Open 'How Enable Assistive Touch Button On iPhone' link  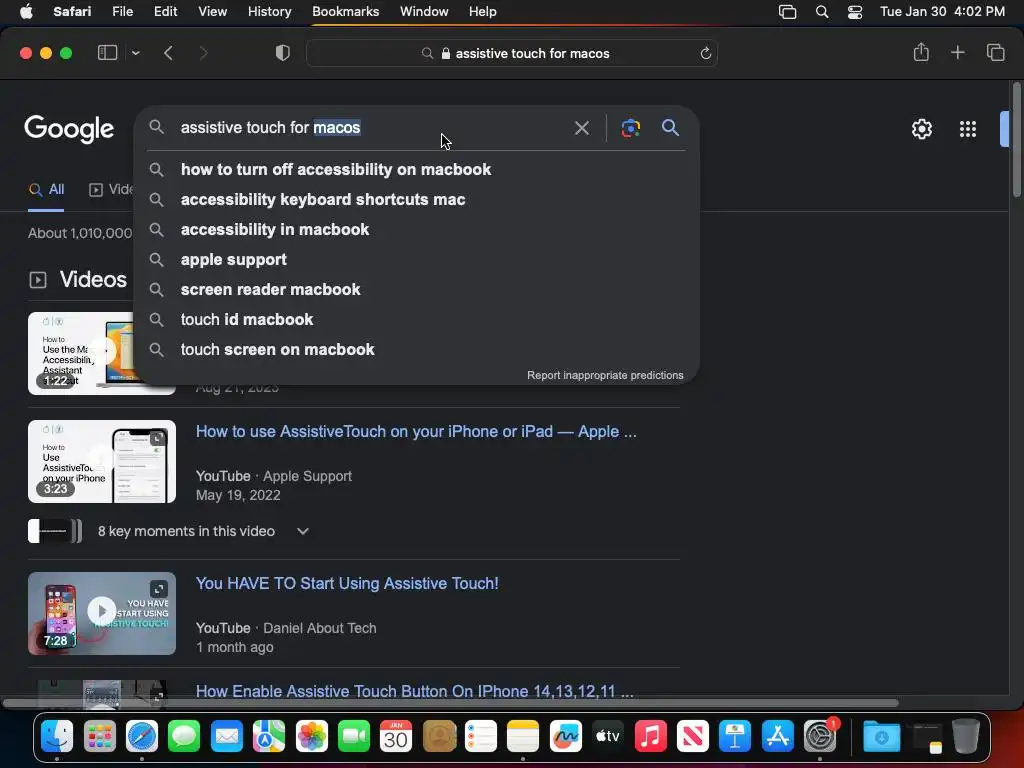(415, 691)
